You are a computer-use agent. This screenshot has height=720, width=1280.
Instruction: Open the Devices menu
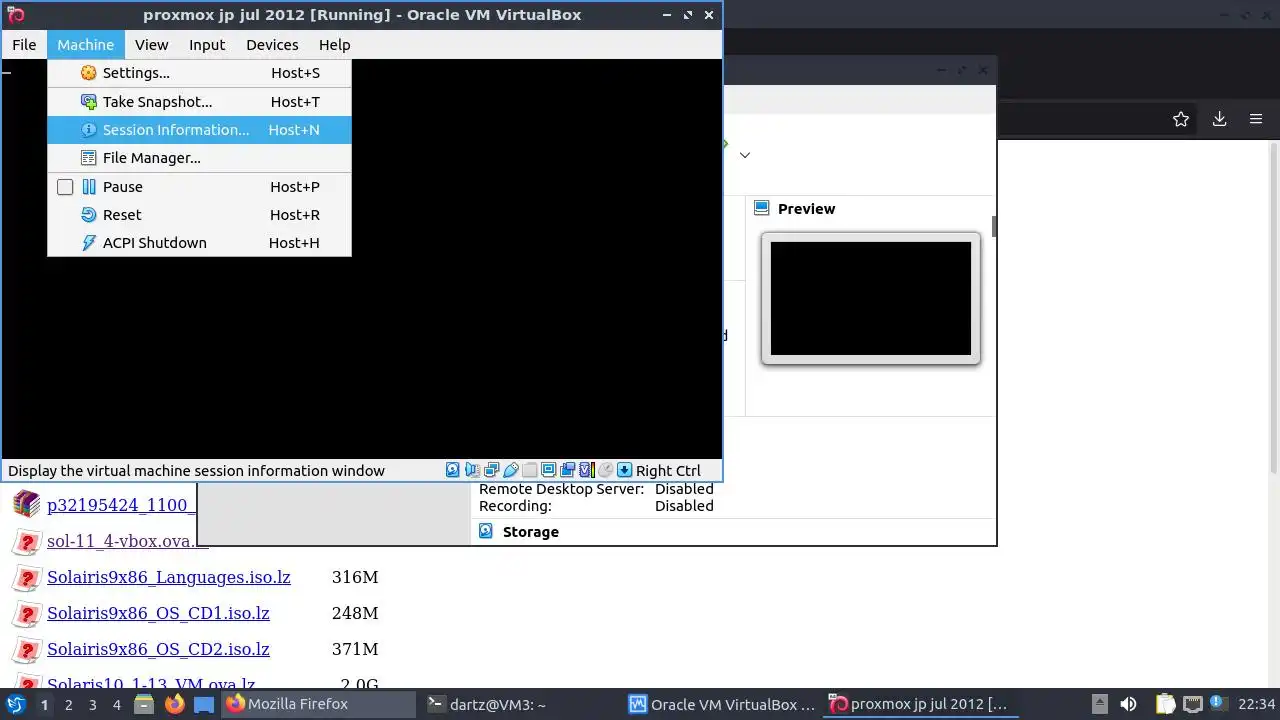point(272,45)
